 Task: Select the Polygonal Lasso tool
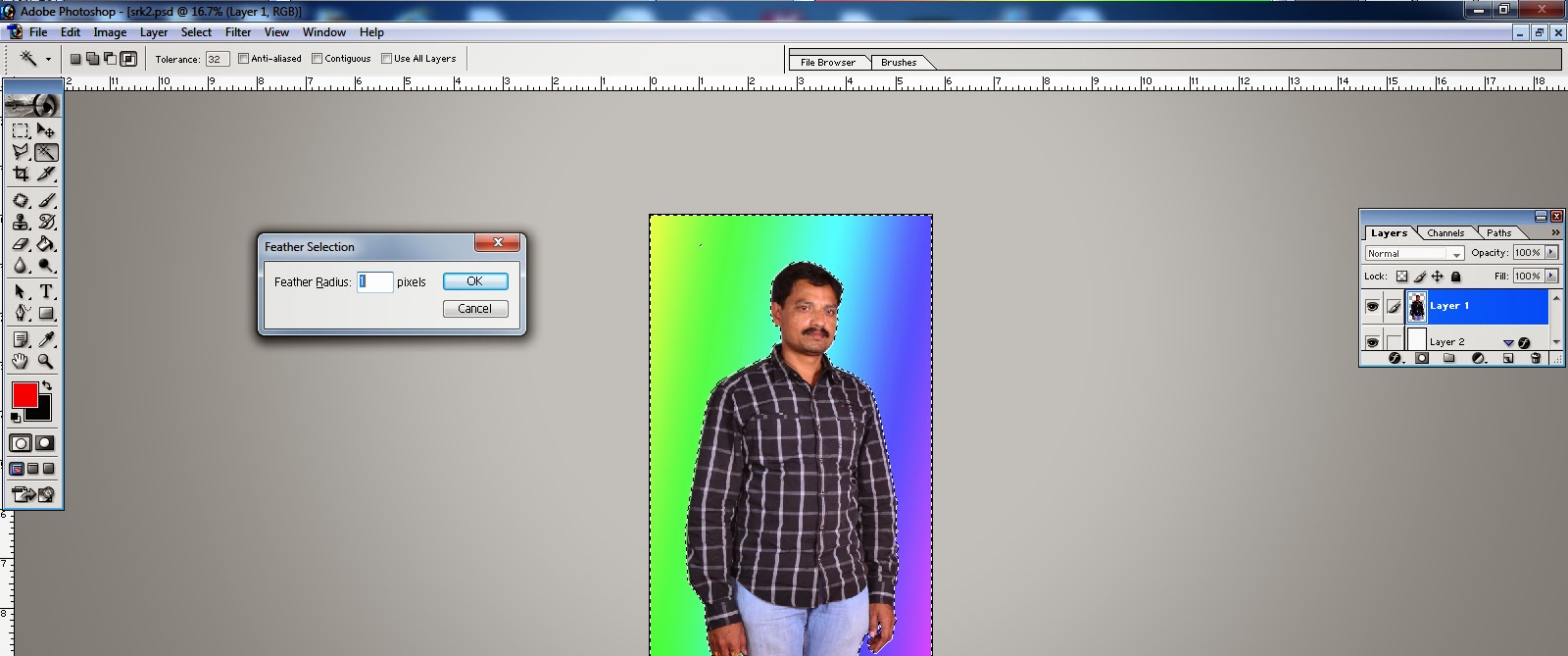coord(21,152)
